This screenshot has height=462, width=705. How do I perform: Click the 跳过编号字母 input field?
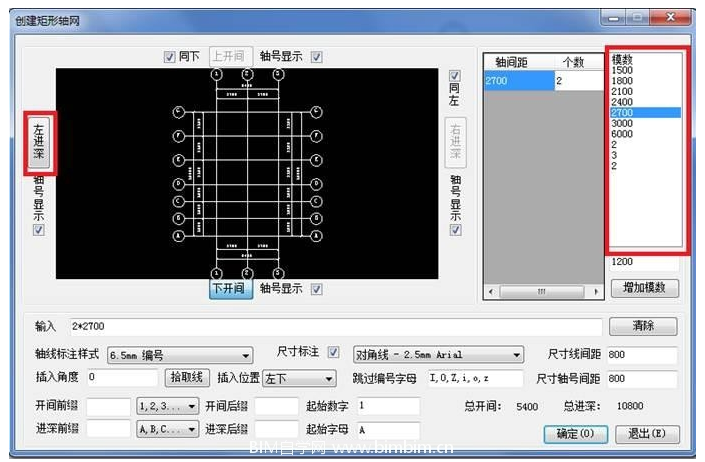(x=476, y=378)
